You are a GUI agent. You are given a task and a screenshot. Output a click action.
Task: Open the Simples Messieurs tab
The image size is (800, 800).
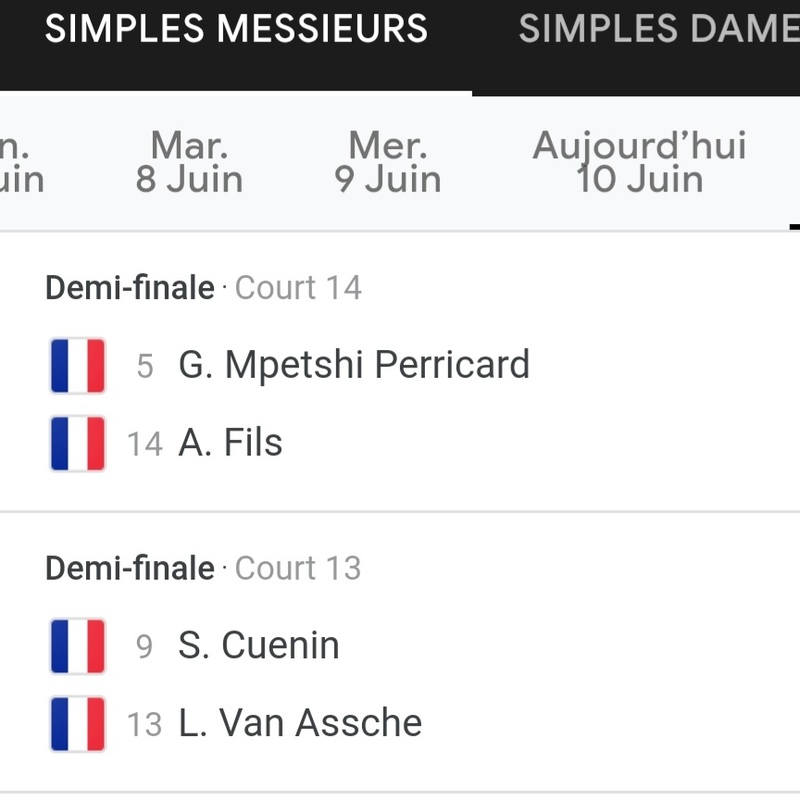click(236, 29)
